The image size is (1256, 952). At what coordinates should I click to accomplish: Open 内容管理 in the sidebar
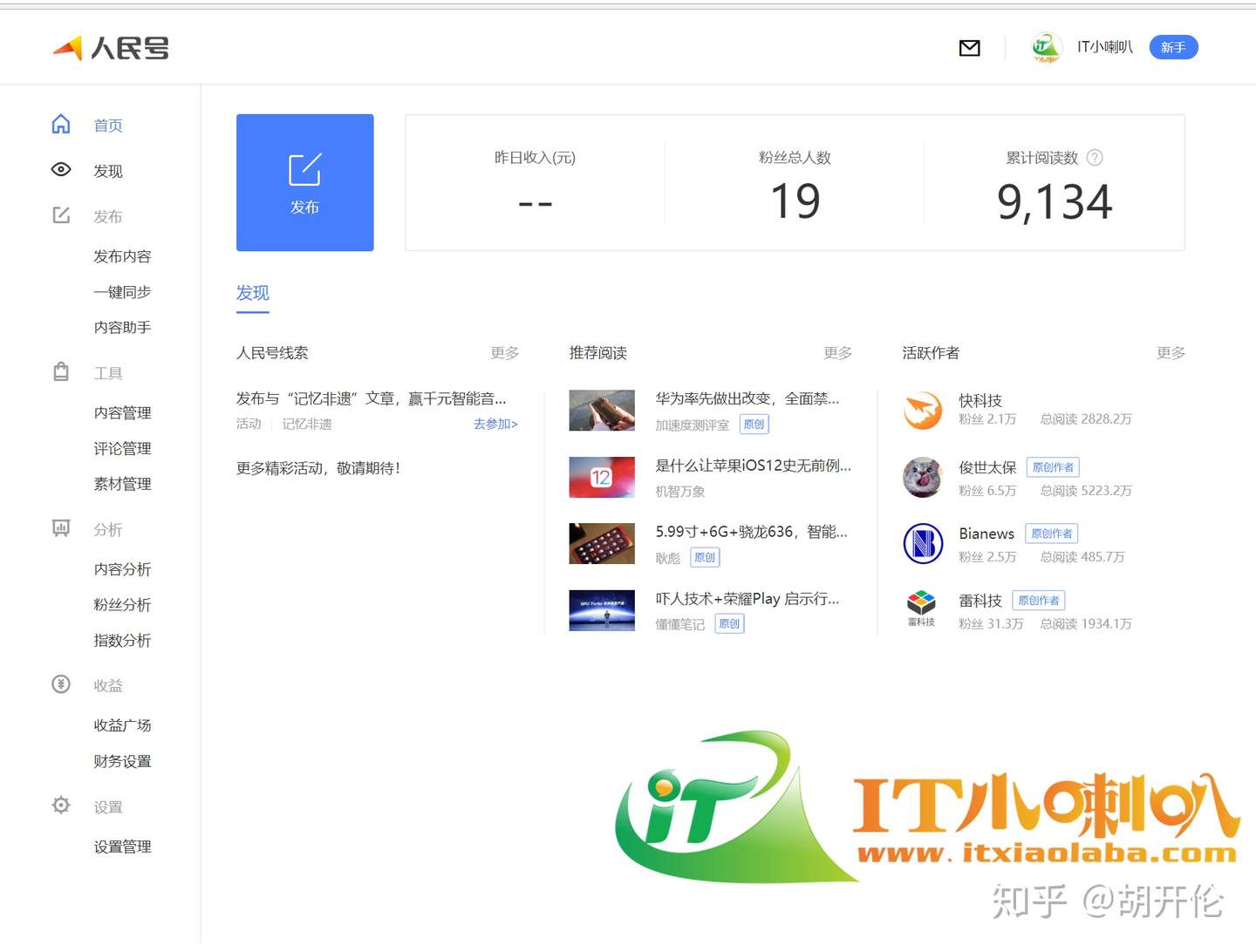point(123,412)
